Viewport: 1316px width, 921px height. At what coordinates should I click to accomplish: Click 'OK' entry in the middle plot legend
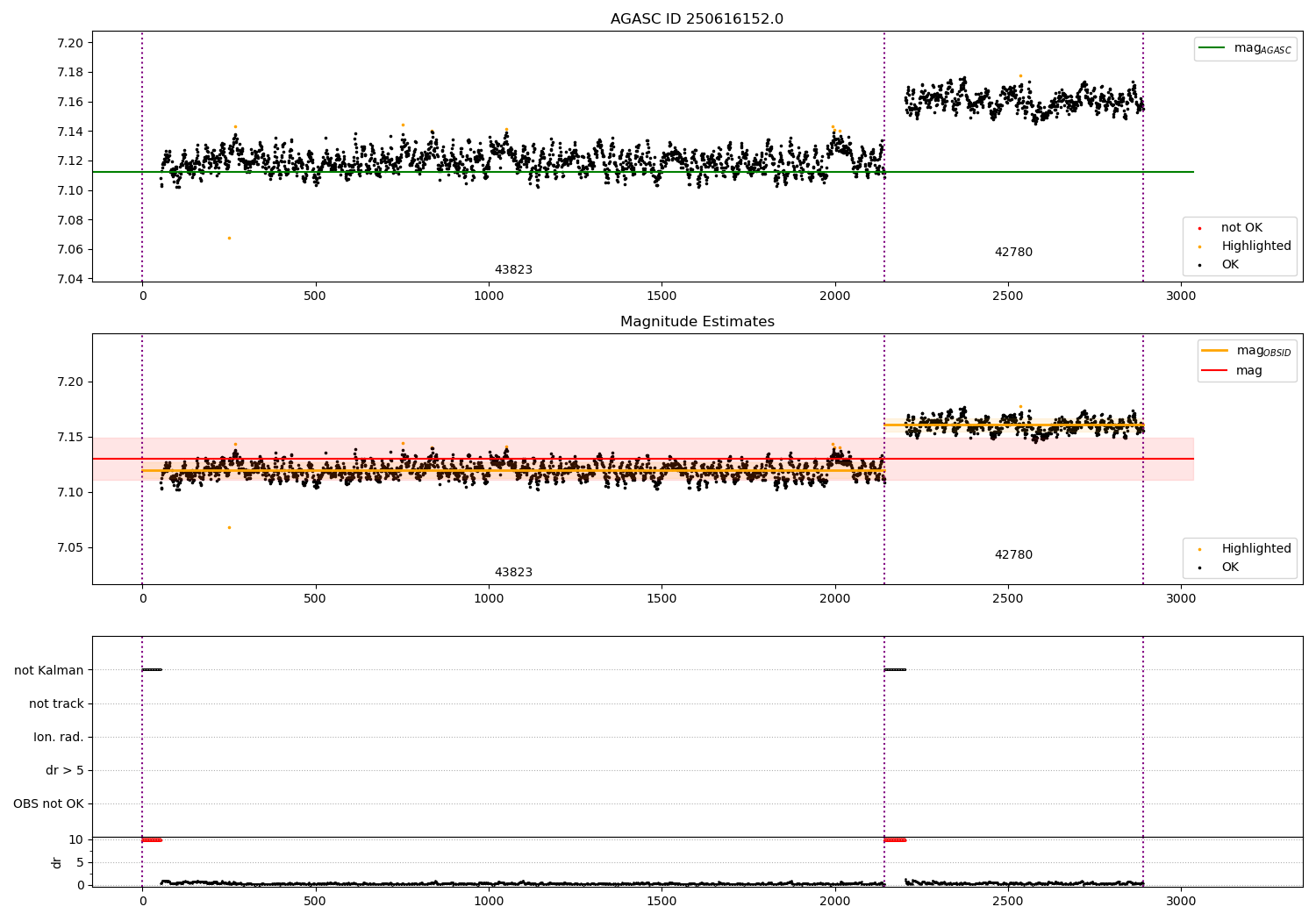click(1220, 568)
